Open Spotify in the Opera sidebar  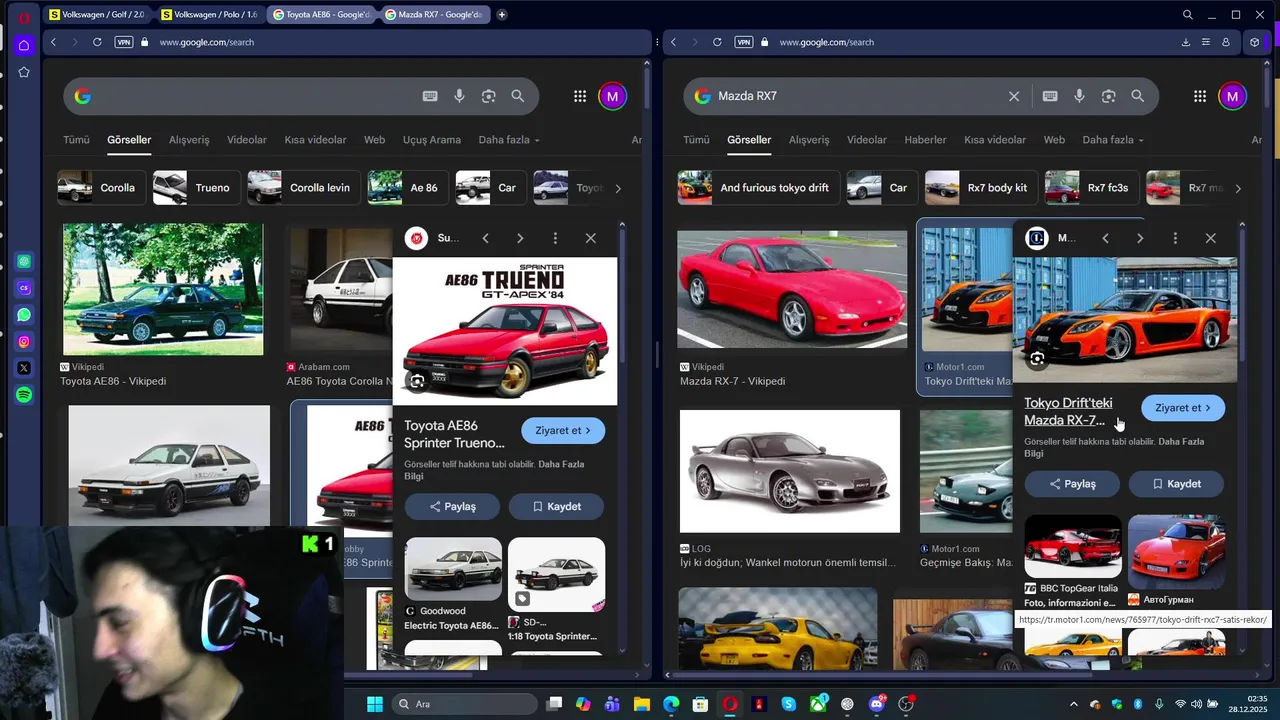[24, 395]
